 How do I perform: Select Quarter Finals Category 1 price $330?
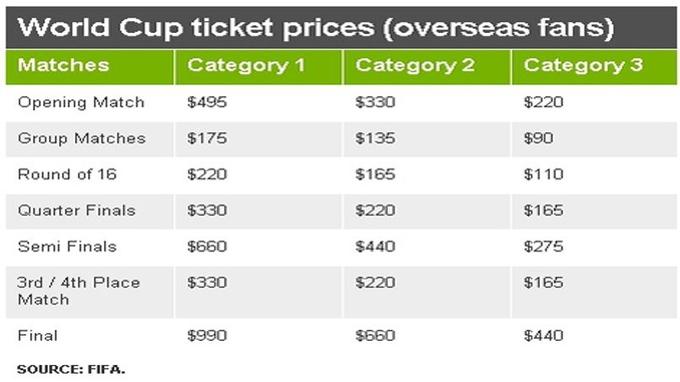(207, 210)
